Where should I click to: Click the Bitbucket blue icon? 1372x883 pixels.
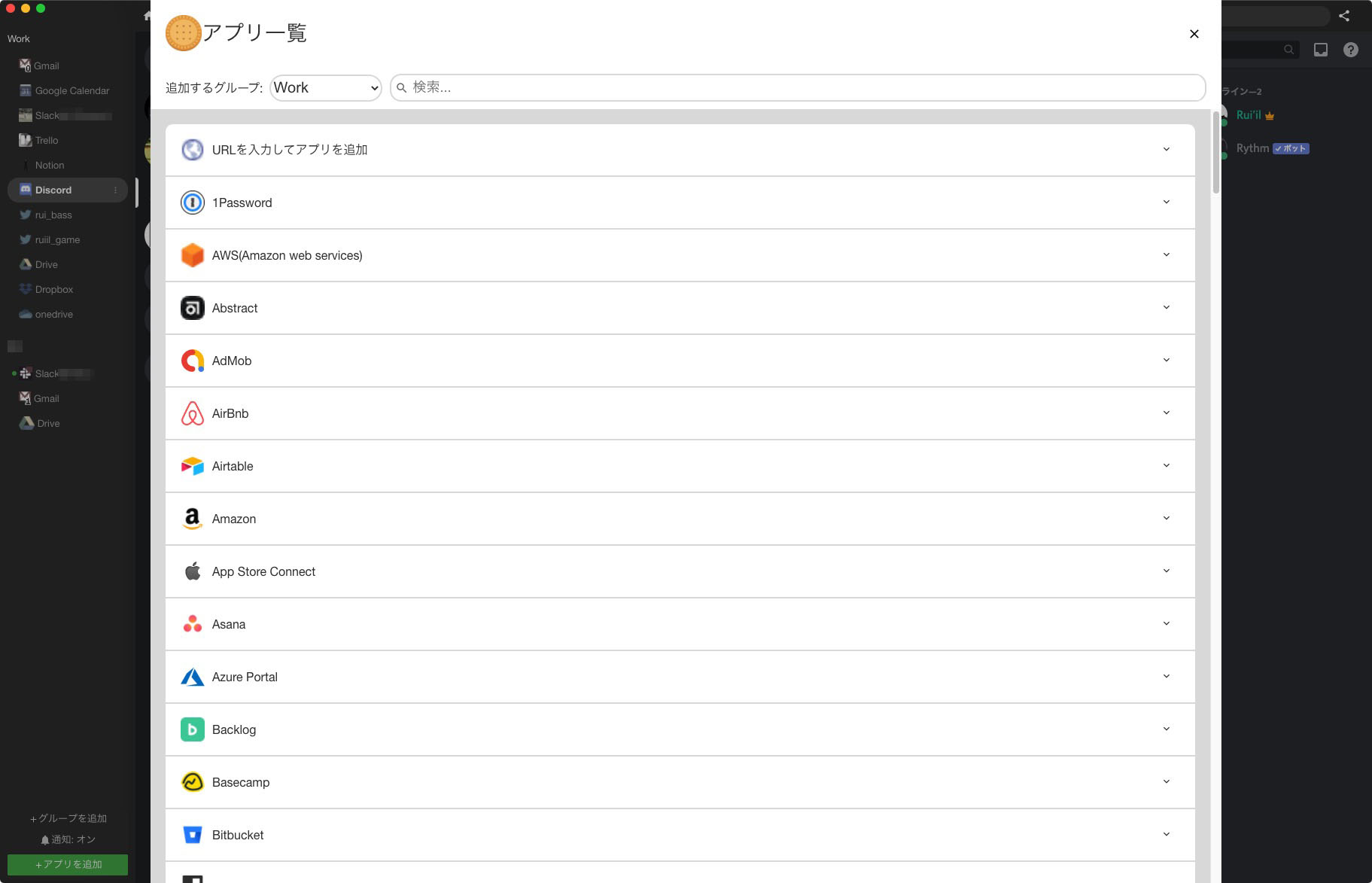coord(193,835)
